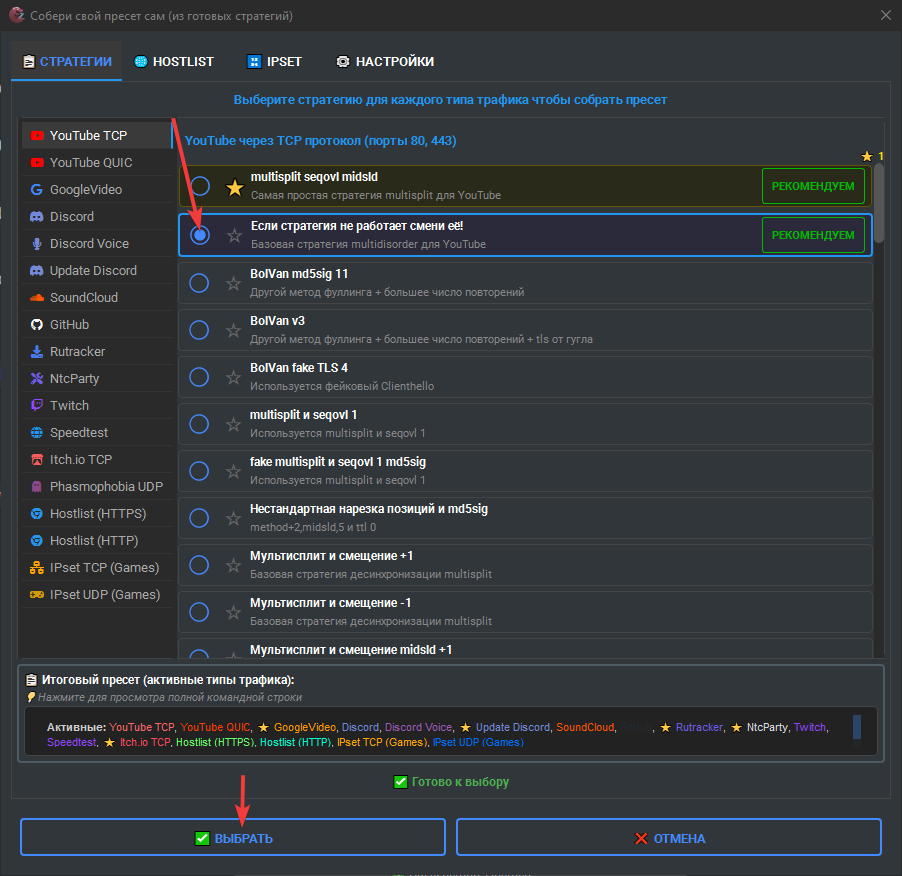Click the IPset TCP (Games) network icon

point(37,568)
